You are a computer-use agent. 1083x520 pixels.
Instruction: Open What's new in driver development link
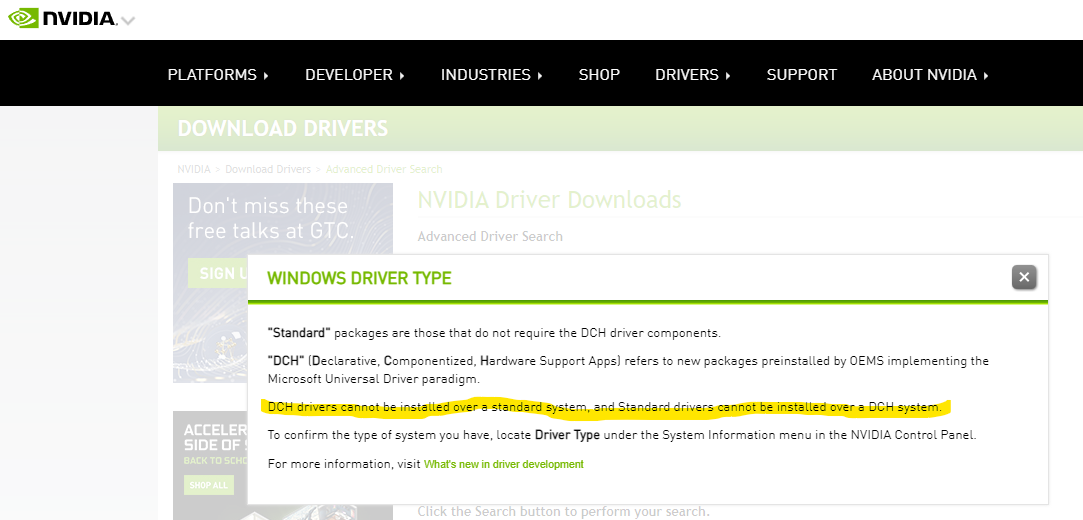(504, 465)
